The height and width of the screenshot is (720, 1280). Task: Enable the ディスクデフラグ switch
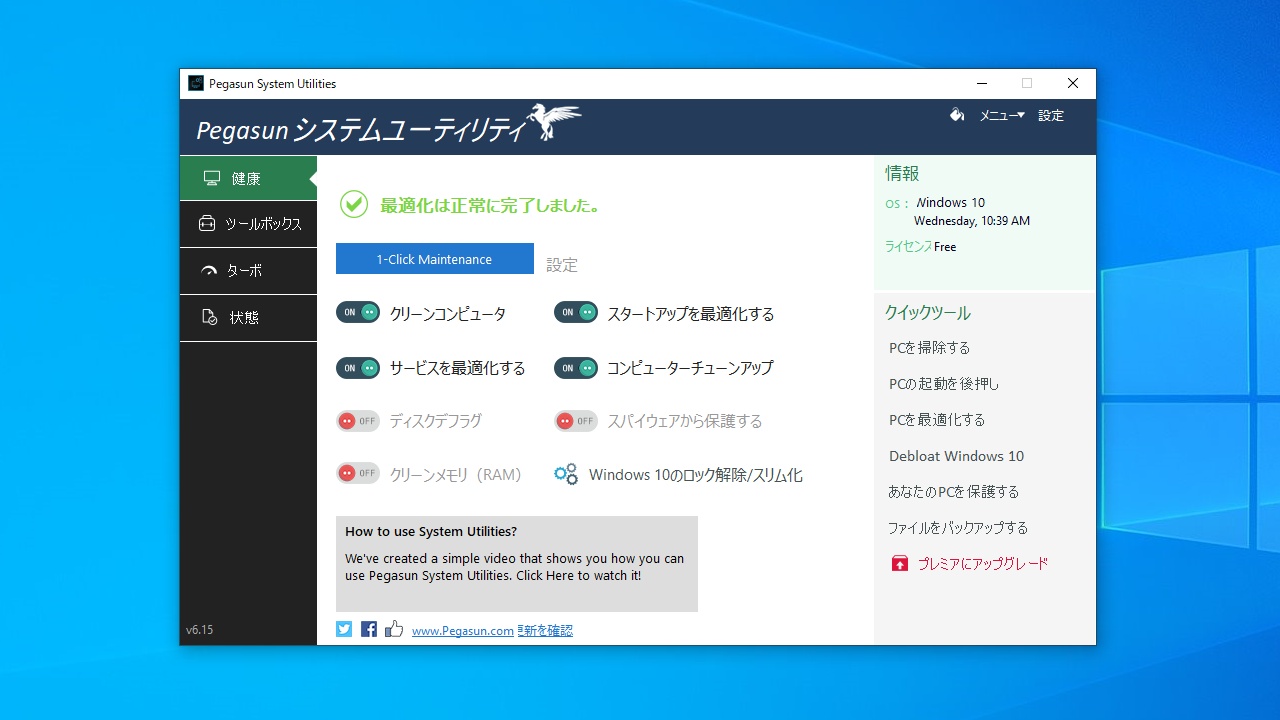click(358, 421)
